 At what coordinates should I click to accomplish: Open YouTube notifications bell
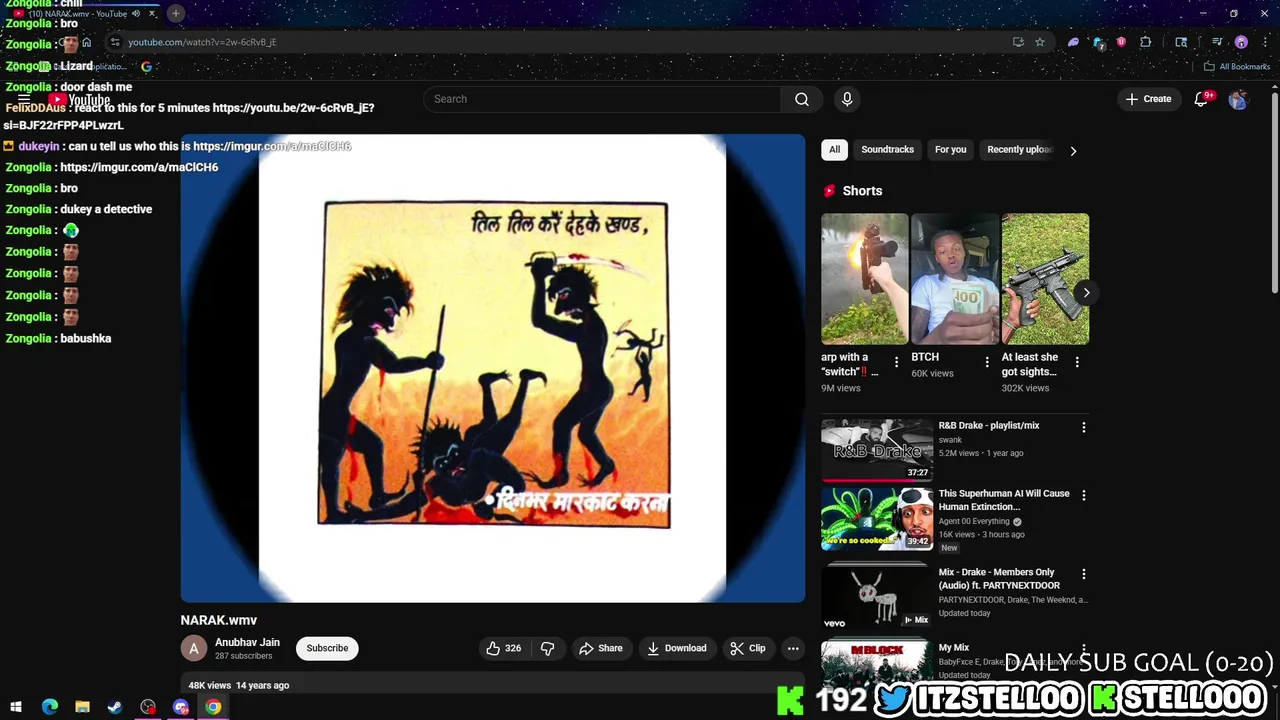click(1202, 99)
